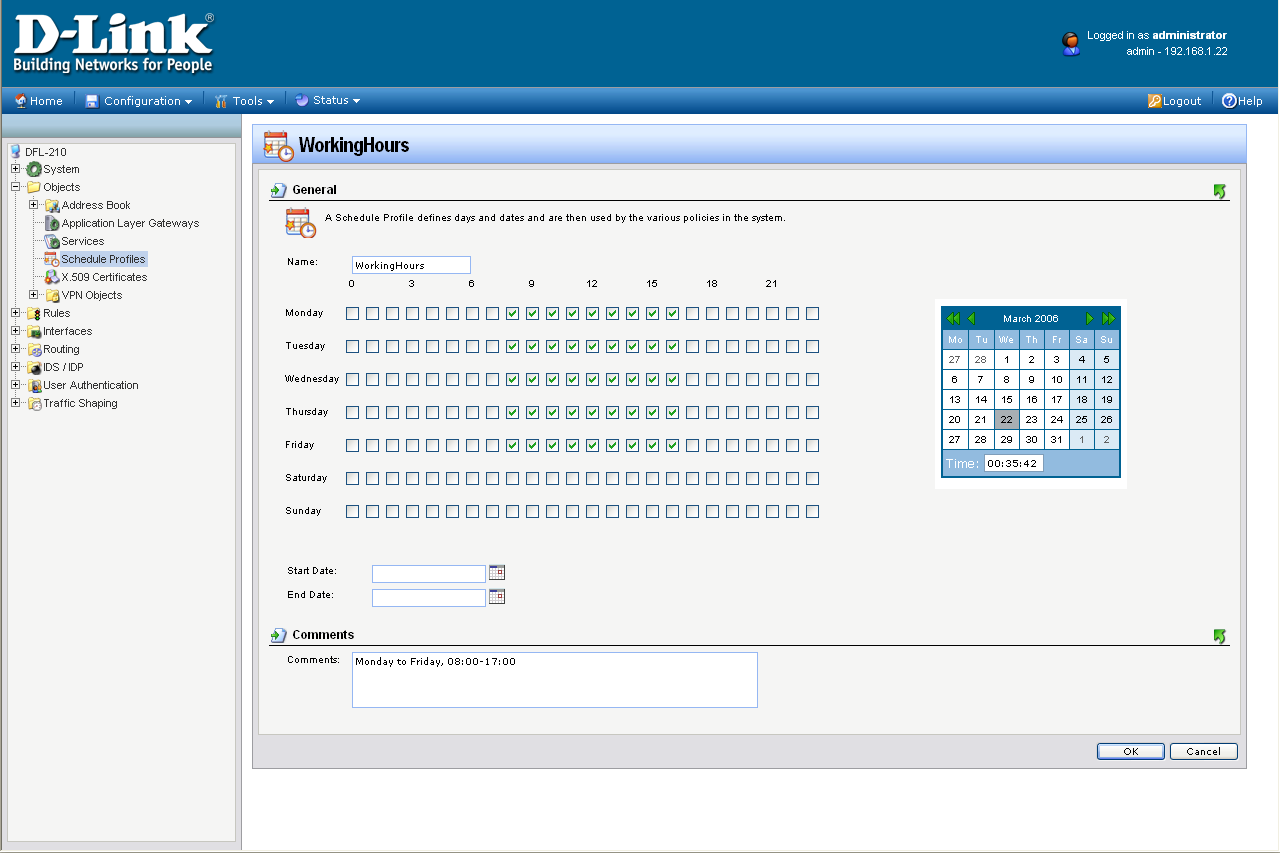Viewport: 1280px width, 853px height.
Task: Expand the VPN Objects tree node
Action: click(34, 295)
